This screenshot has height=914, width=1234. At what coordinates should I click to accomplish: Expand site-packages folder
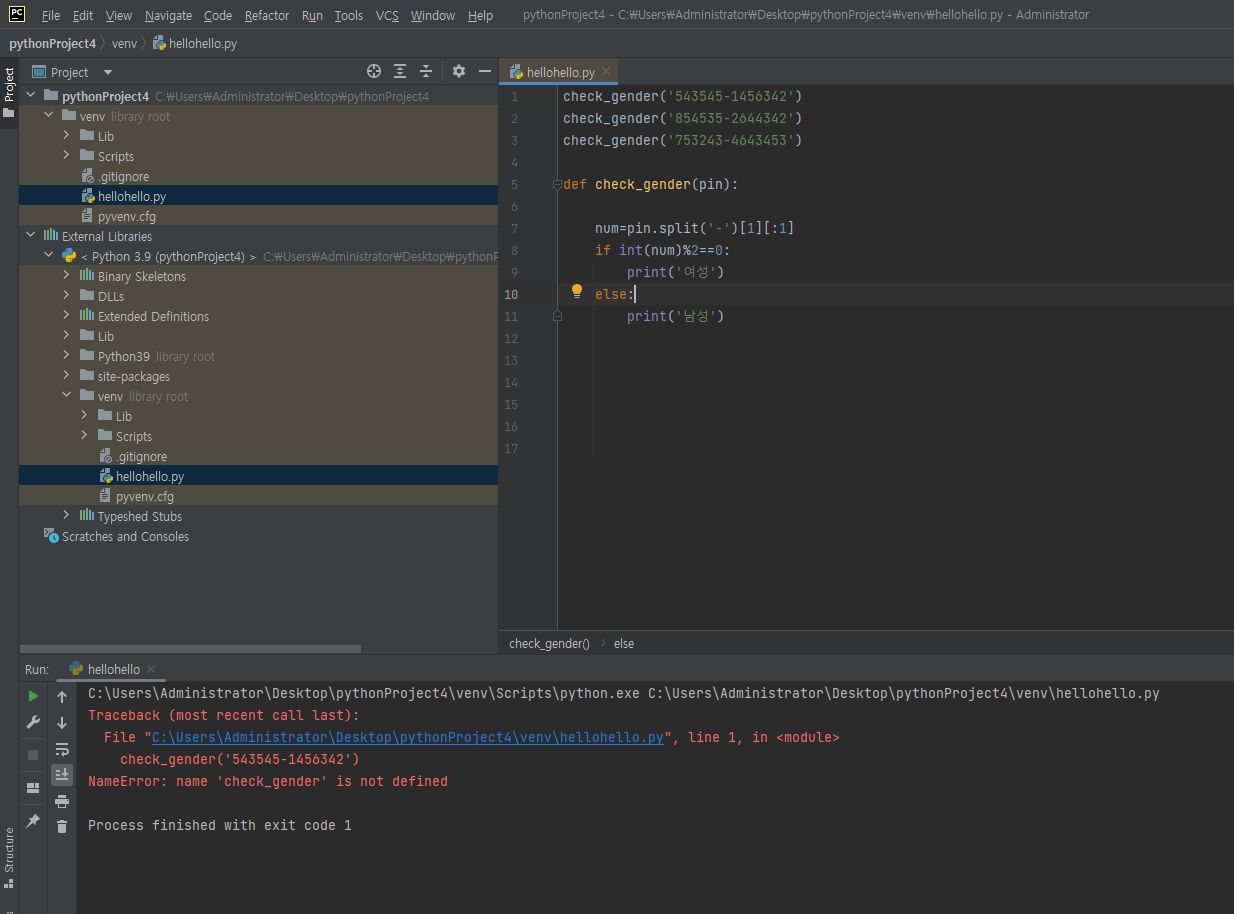pyautogui.click(x=66, y=376)
